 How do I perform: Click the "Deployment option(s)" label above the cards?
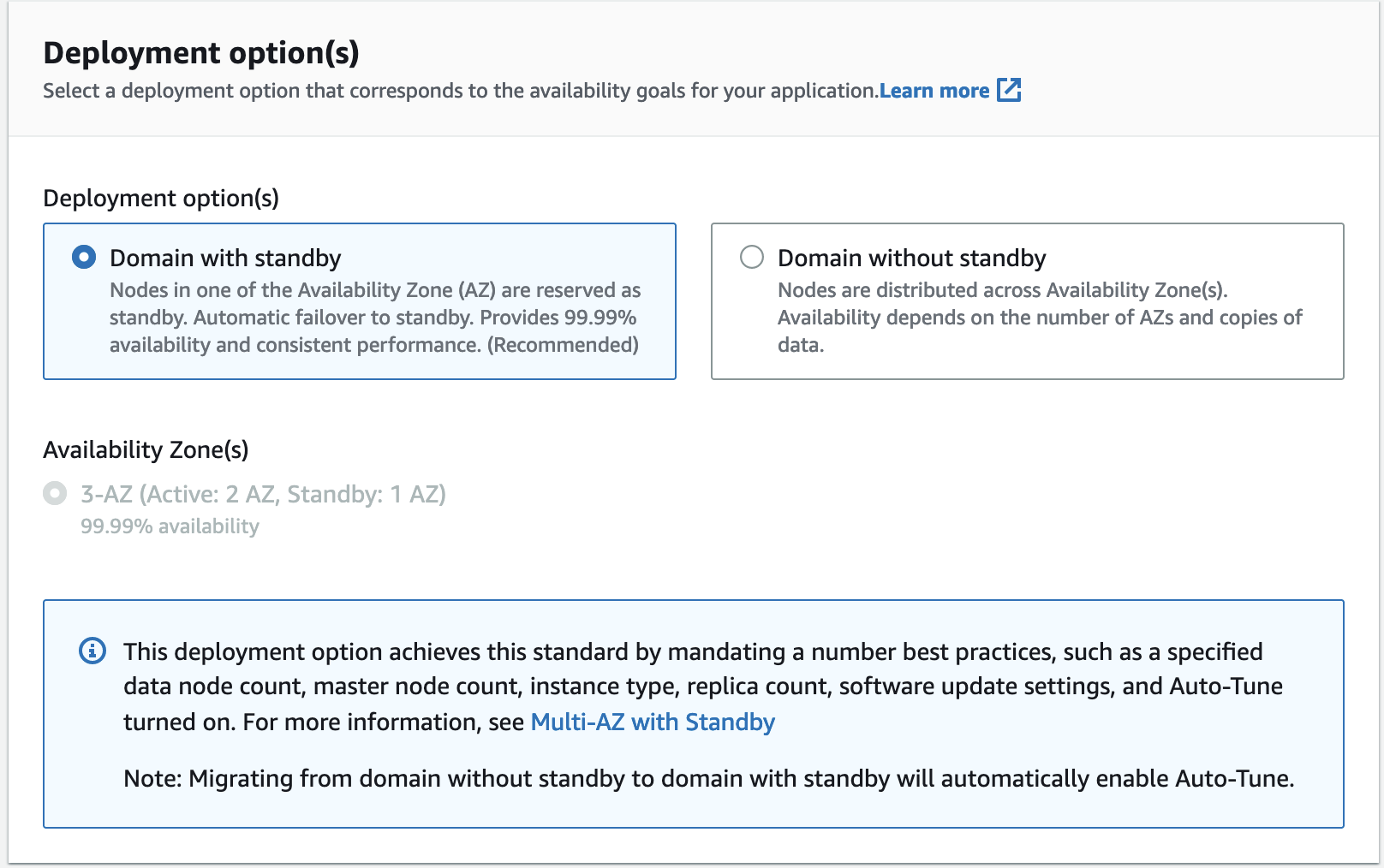tap(161, 198)
